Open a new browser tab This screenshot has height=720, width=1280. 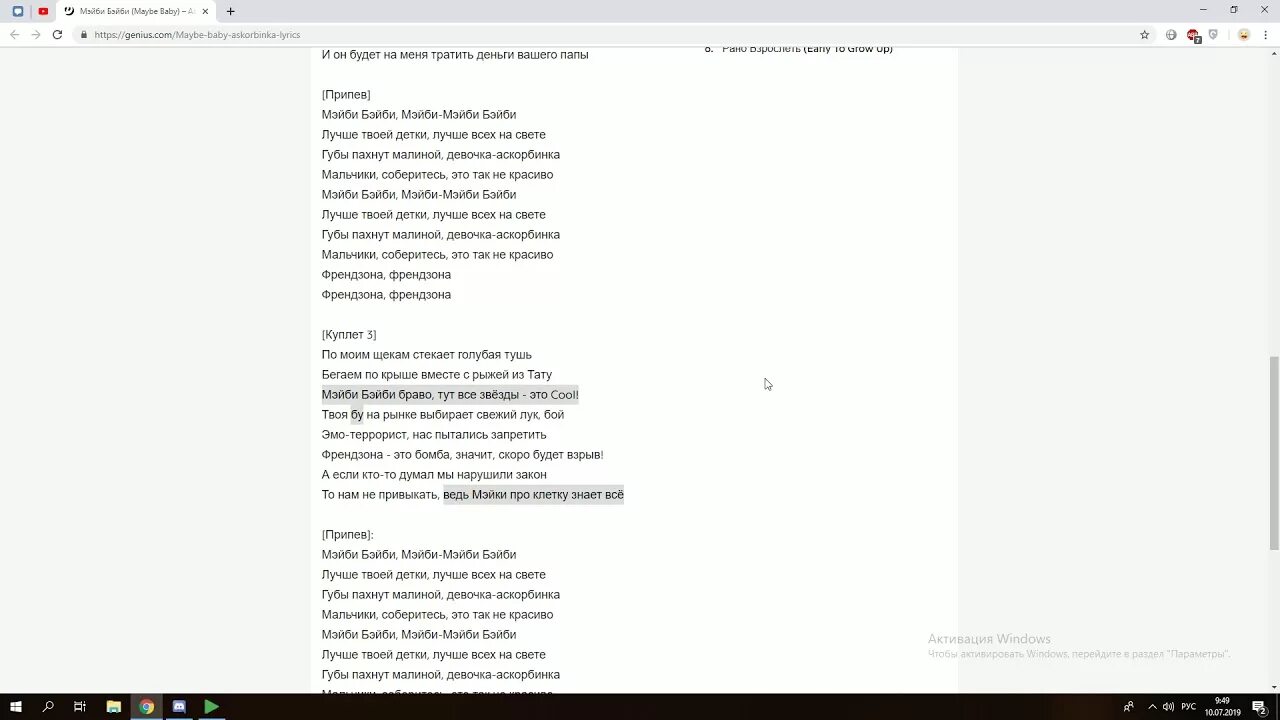230,11
